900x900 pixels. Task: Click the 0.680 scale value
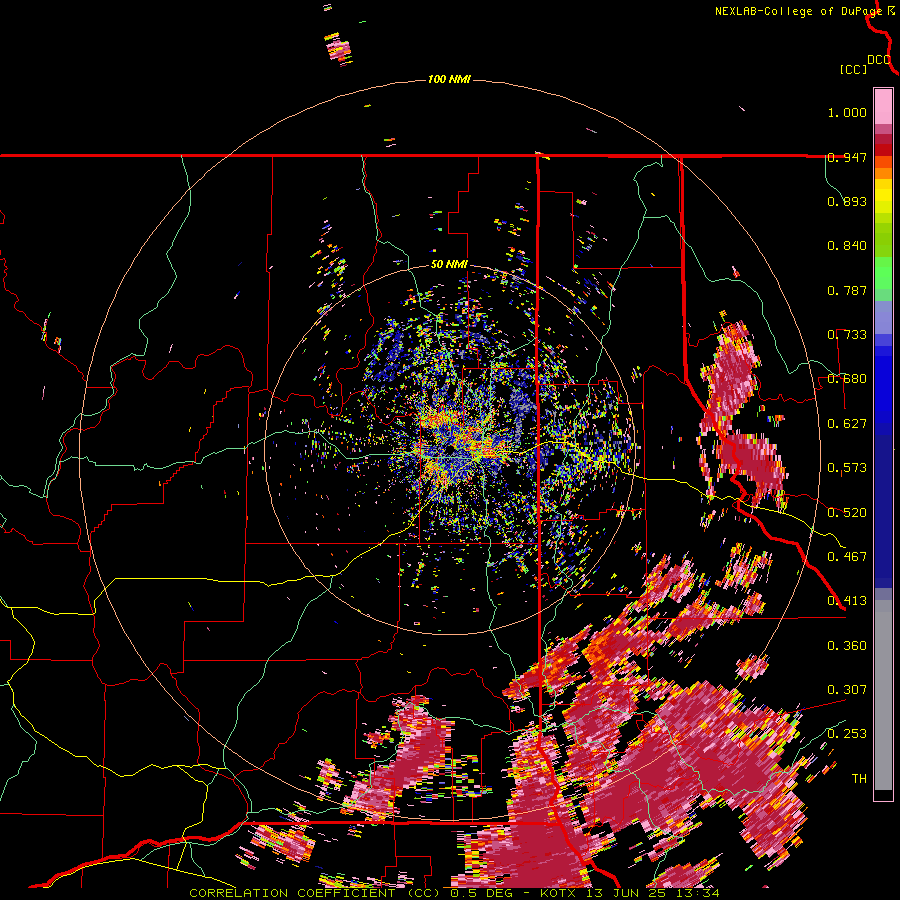point(847,379)
